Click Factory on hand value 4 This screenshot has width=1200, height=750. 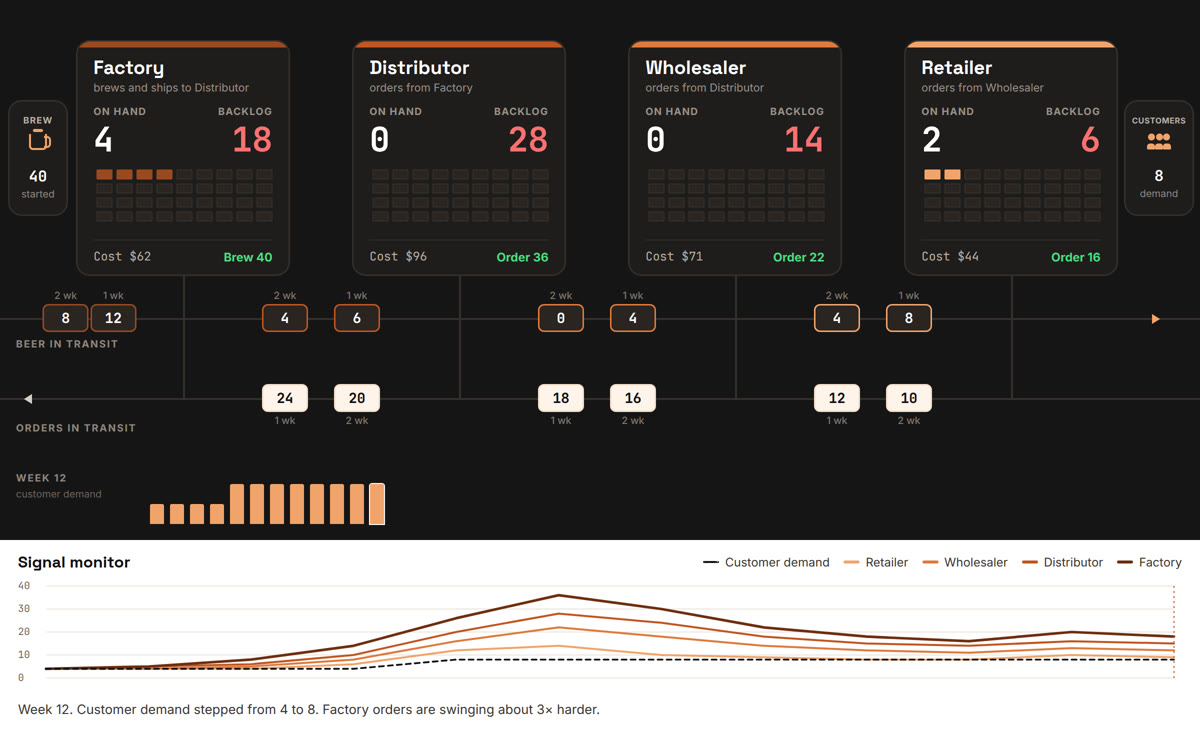[103, 140]
